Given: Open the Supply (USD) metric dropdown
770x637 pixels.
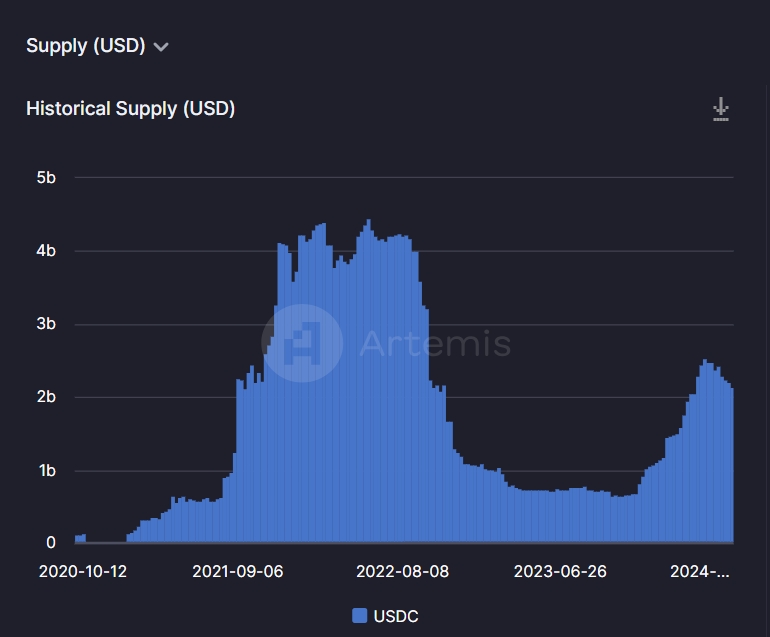Looking at the screenshot, I should coord(86,46).
